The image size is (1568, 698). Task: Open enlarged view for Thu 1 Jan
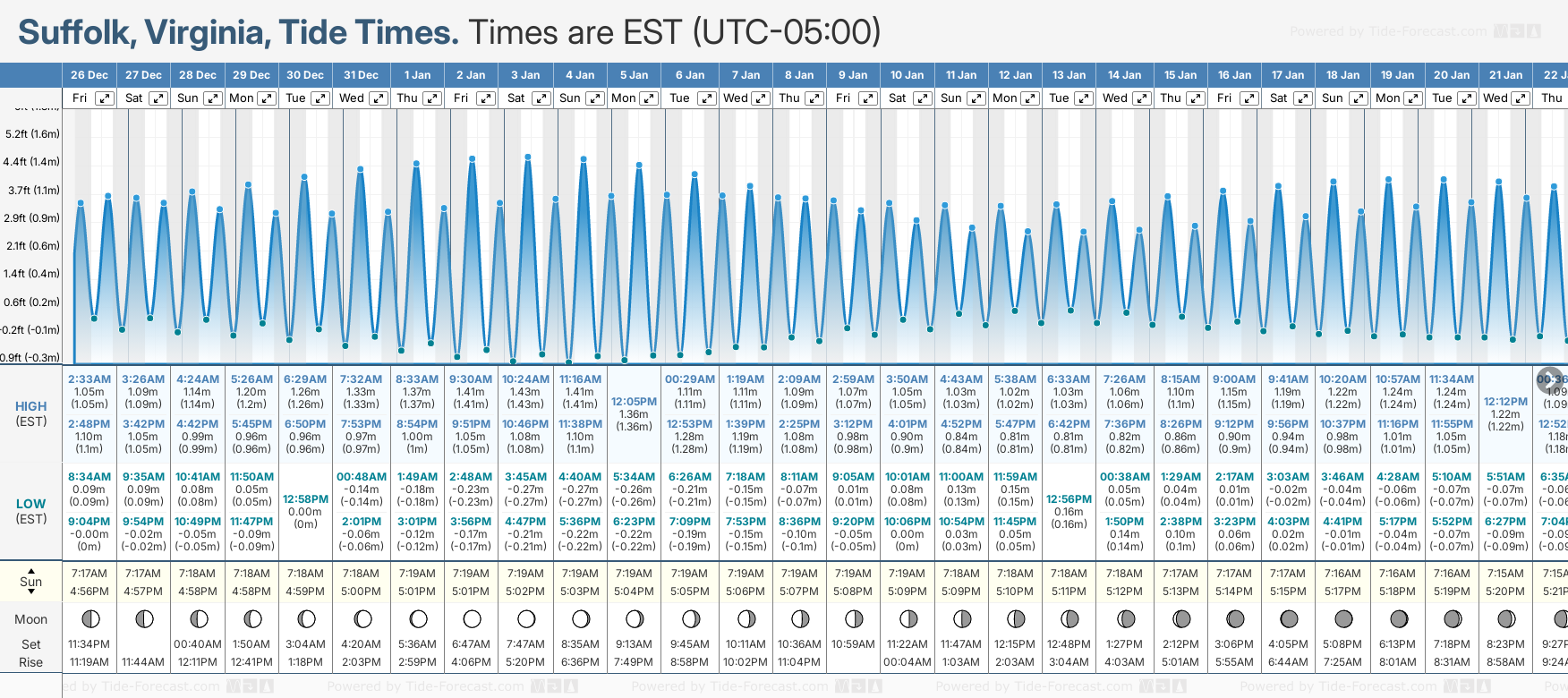pyautogui.click(x=432, y=98)
